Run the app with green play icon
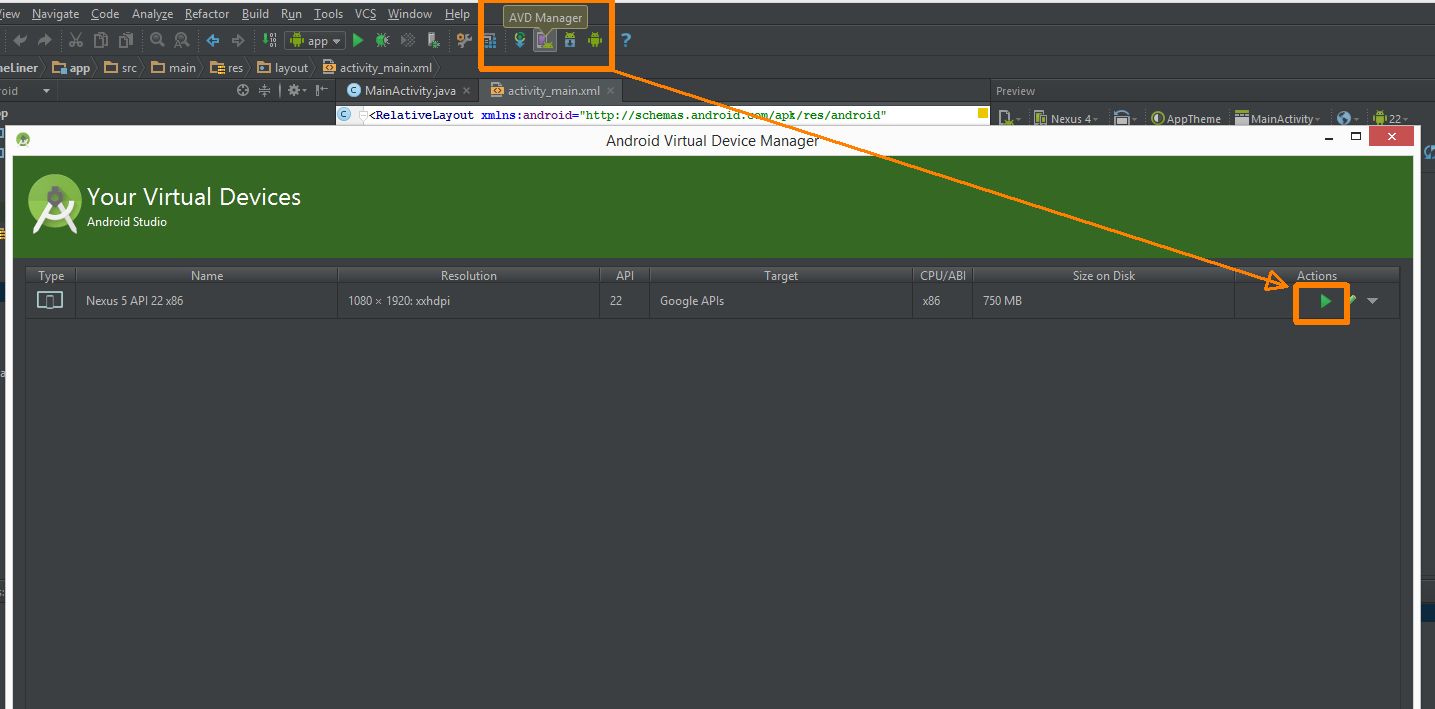1435x709 pixels. click(358, 40)
